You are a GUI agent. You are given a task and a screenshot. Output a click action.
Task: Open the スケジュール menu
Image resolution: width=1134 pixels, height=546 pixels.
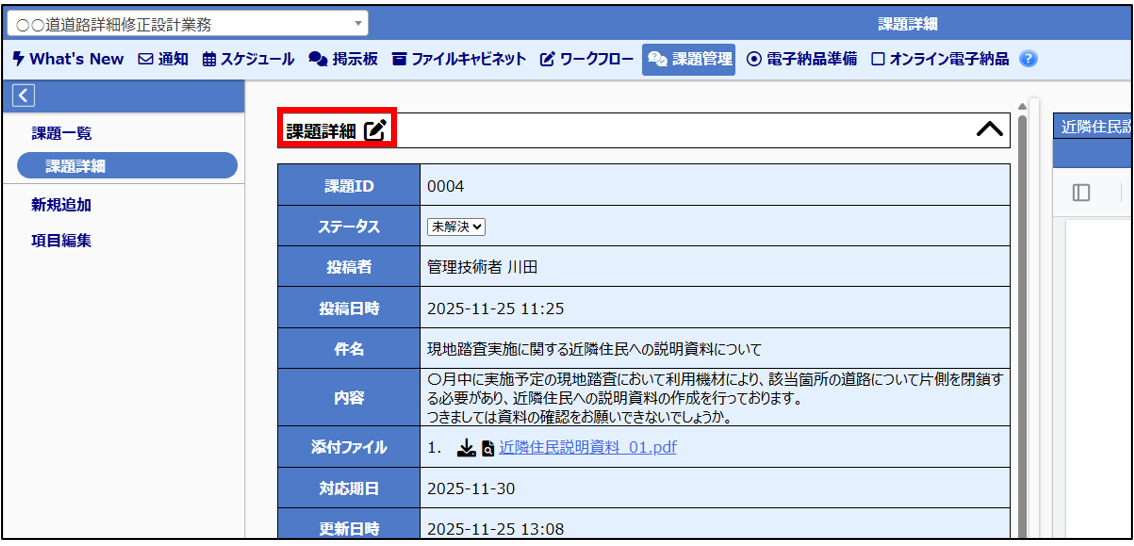pyautogui.click(x=248, y=59)
